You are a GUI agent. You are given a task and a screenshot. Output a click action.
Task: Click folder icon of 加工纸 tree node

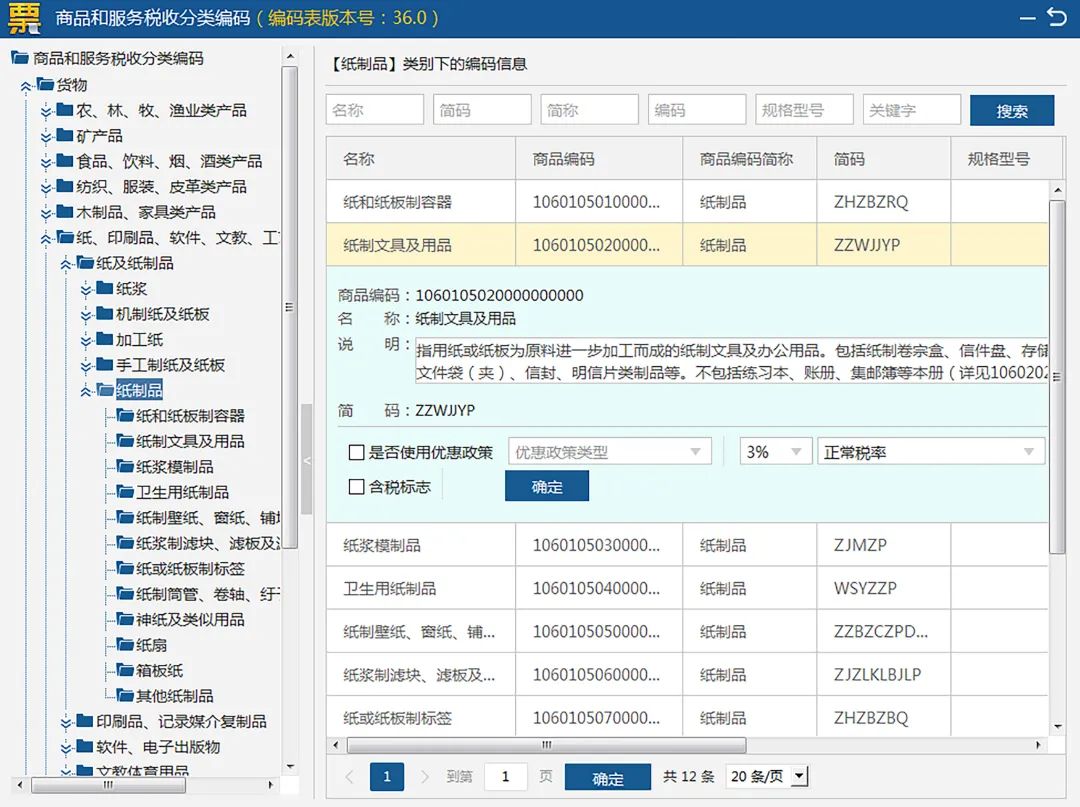[x=105, y=339]
